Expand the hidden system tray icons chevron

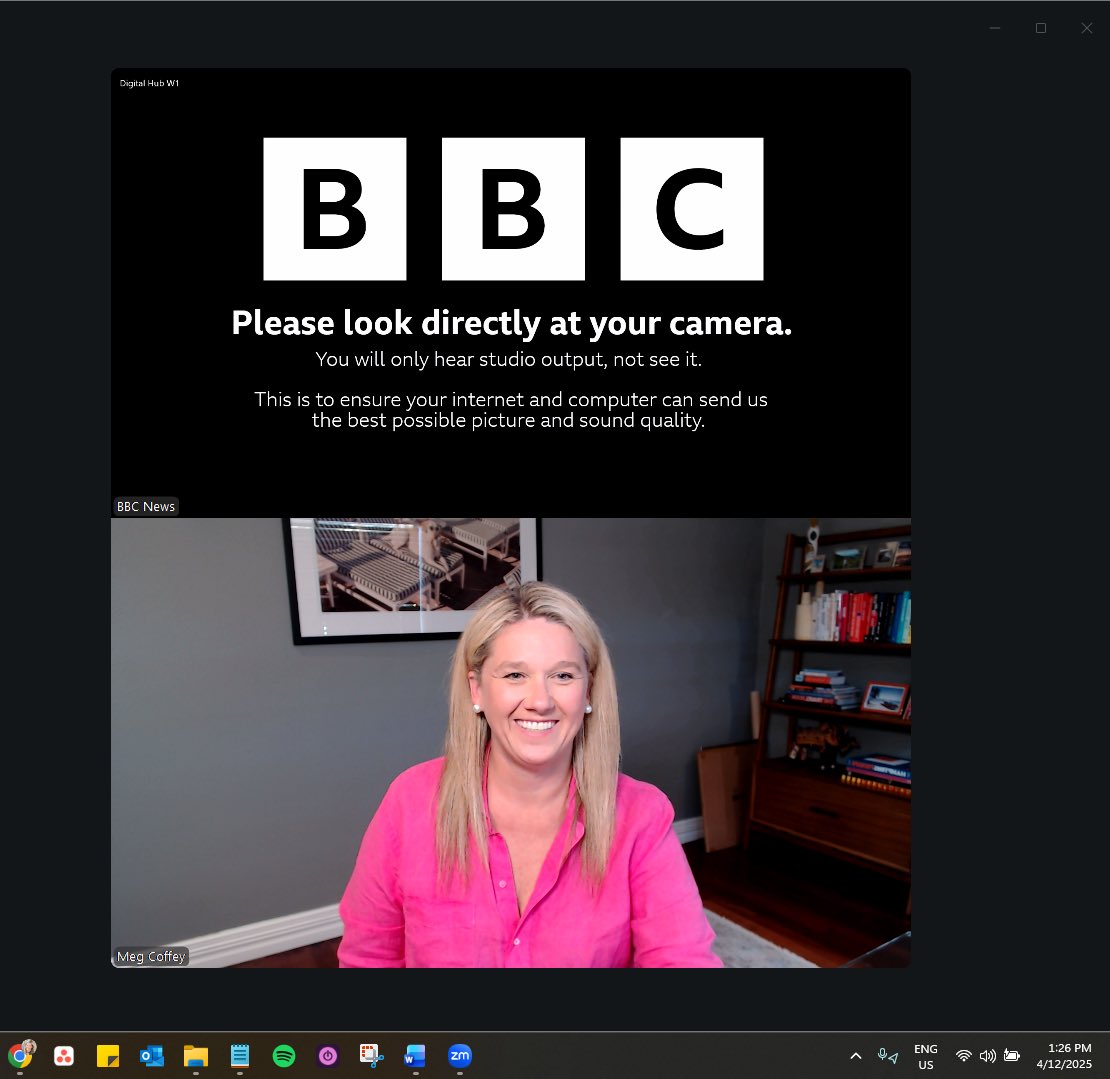point(856,1056)
